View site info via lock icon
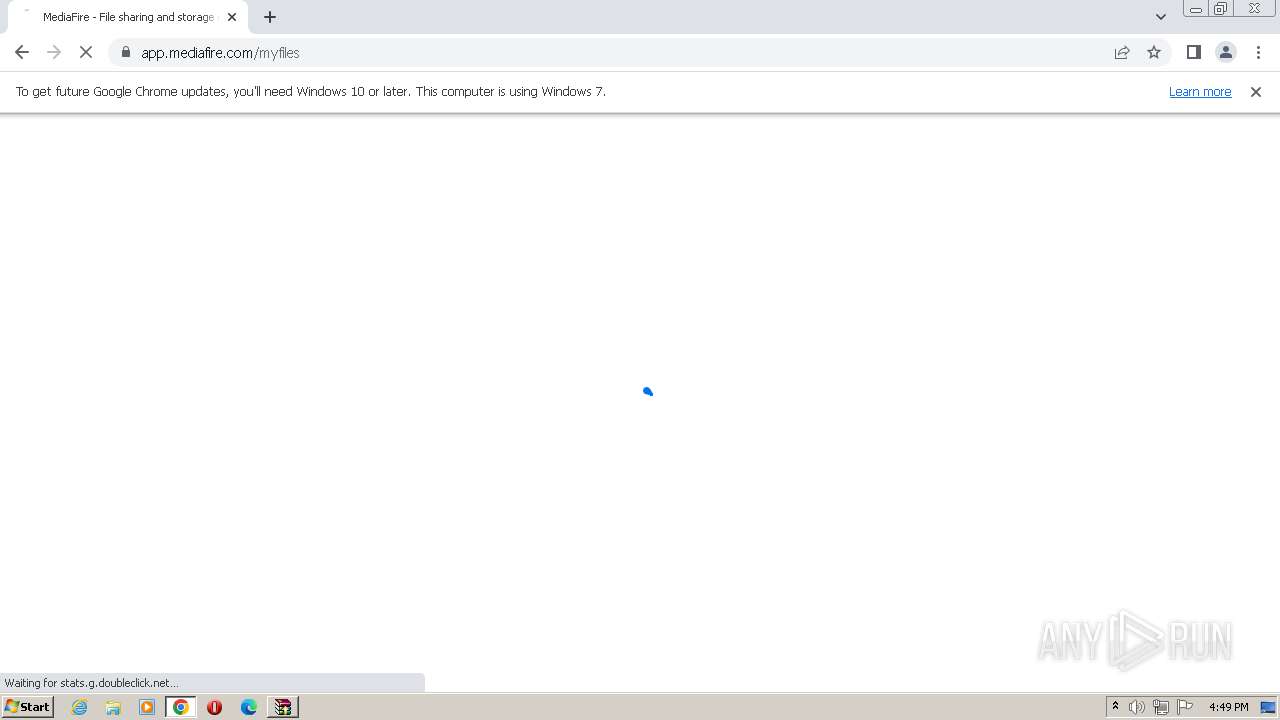Viewport: 1280px width, 720px height. pos(126,52)
